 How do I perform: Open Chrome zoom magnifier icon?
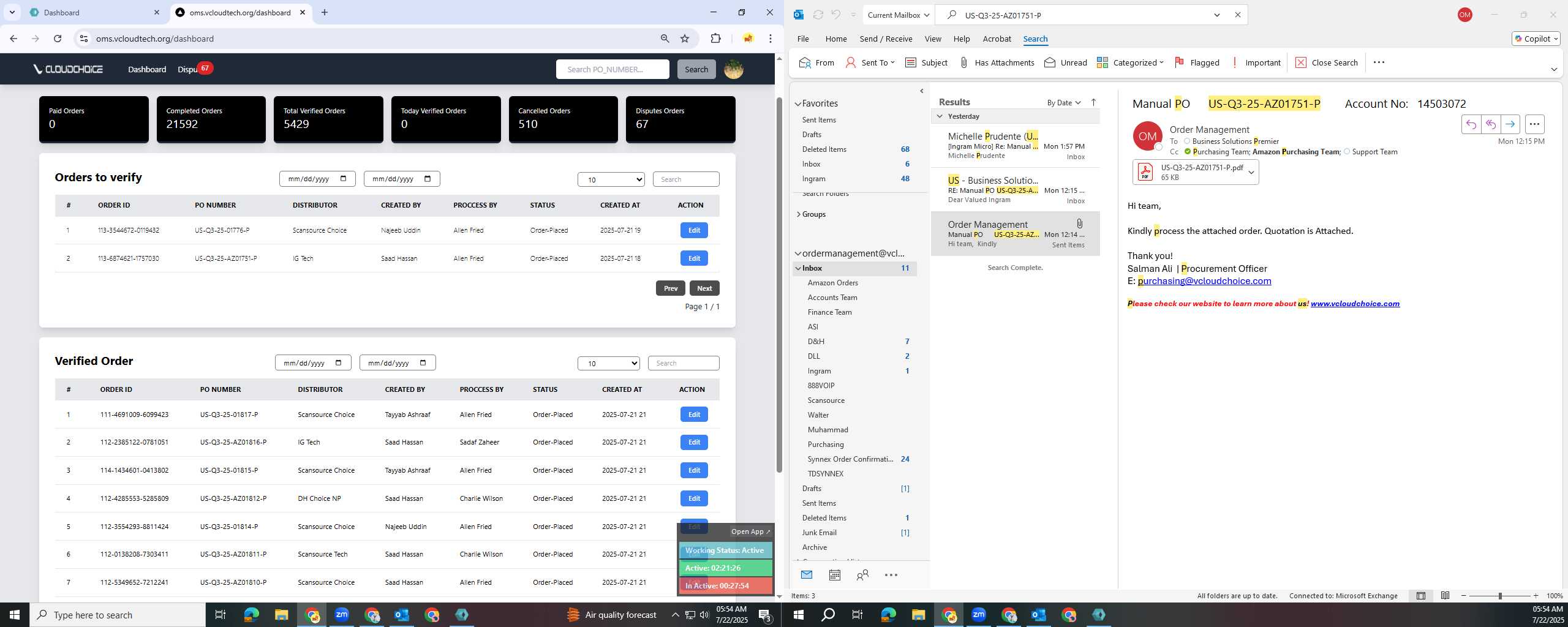click(665, 39)
